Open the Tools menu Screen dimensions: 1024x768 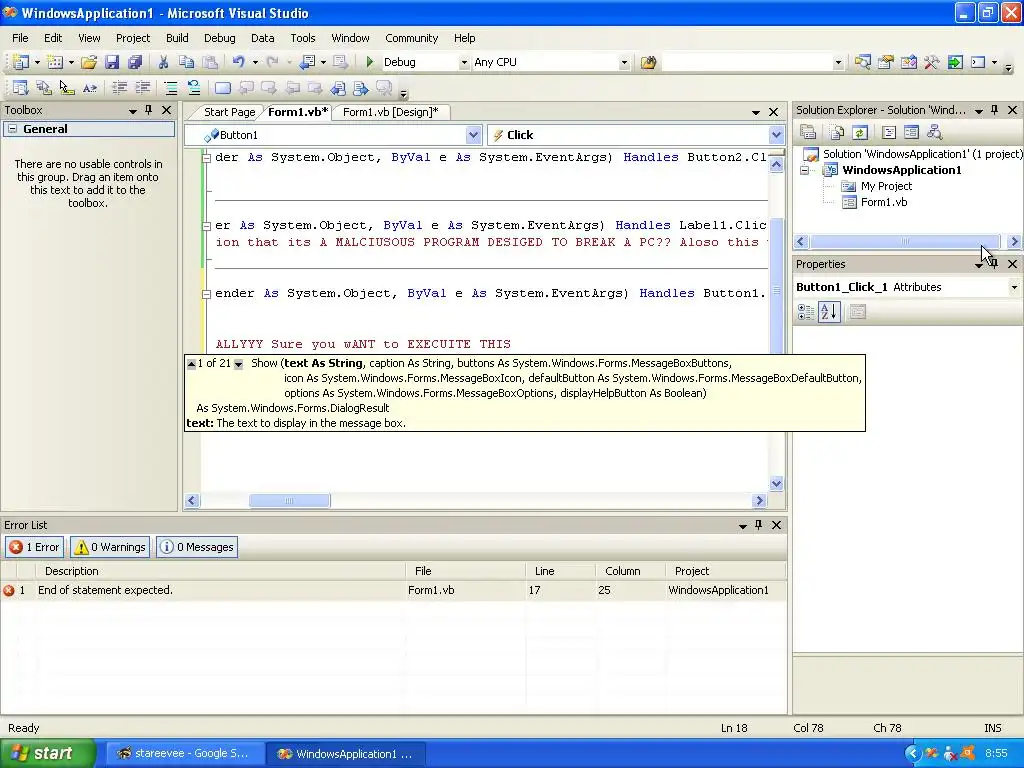(x=303, y=38)
